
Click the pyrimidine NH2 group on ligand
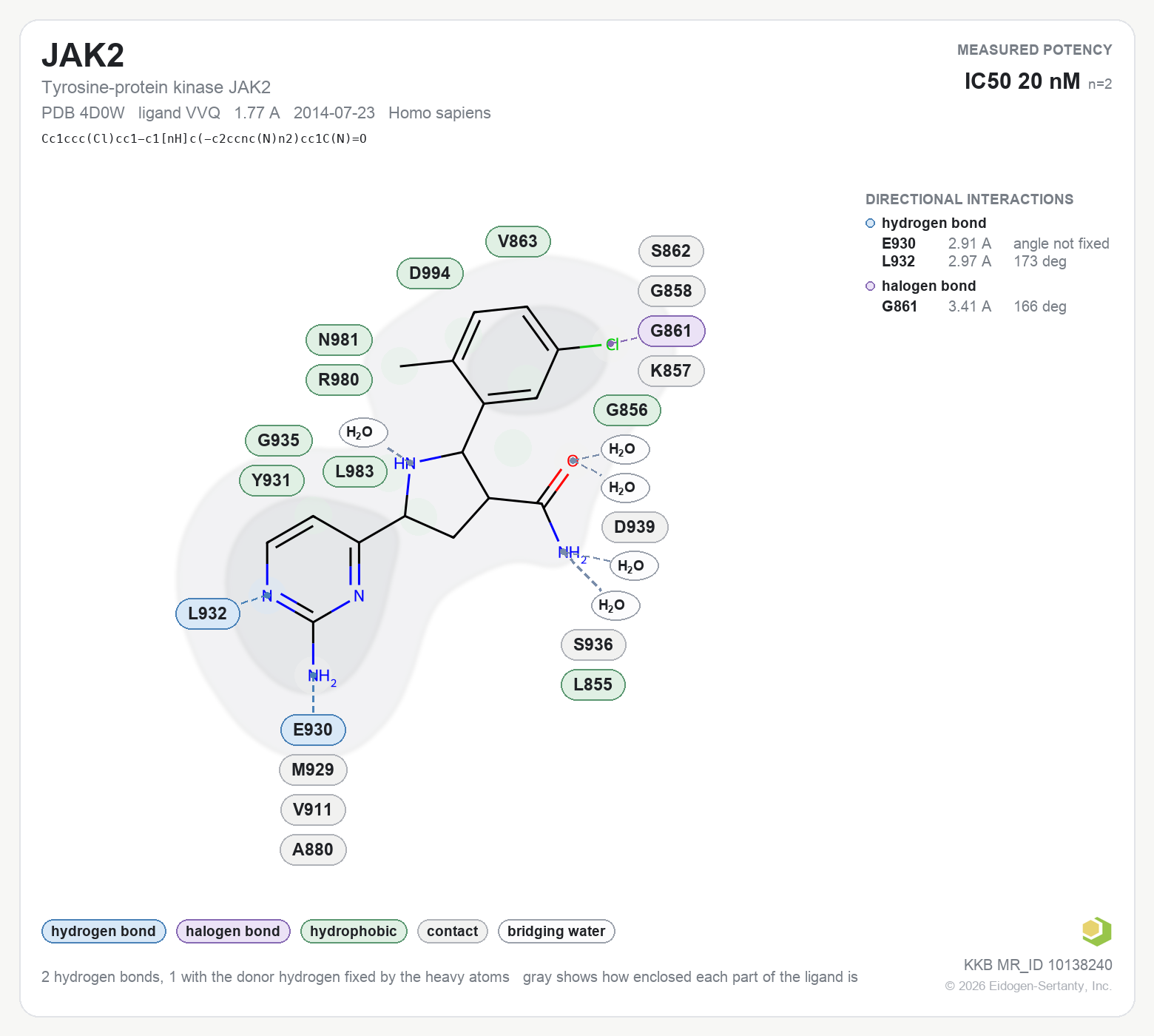coord(322,676)
